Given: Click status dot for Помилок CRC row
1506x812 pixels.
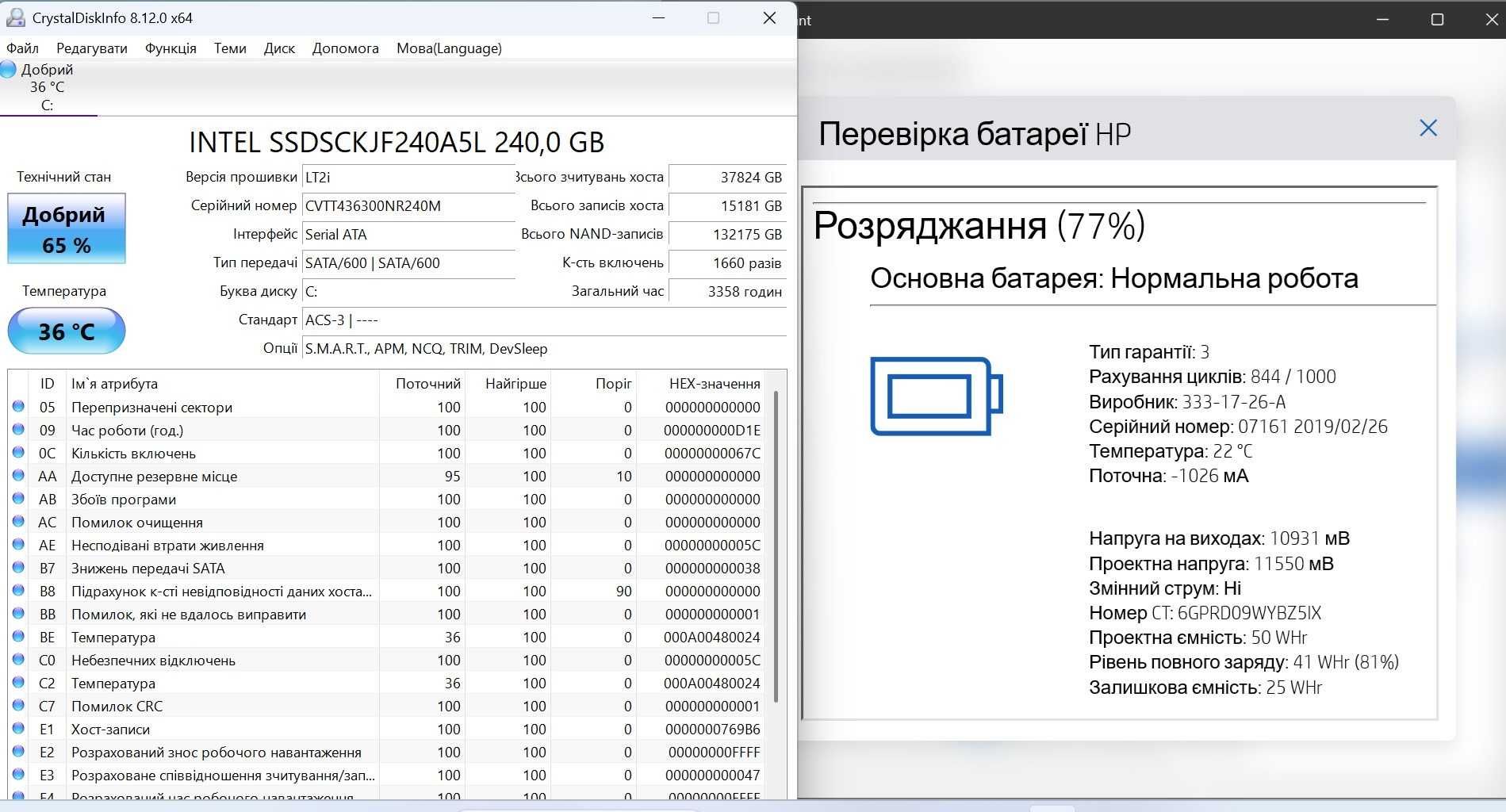Looking at the screenshot, I should click(18, 706).
